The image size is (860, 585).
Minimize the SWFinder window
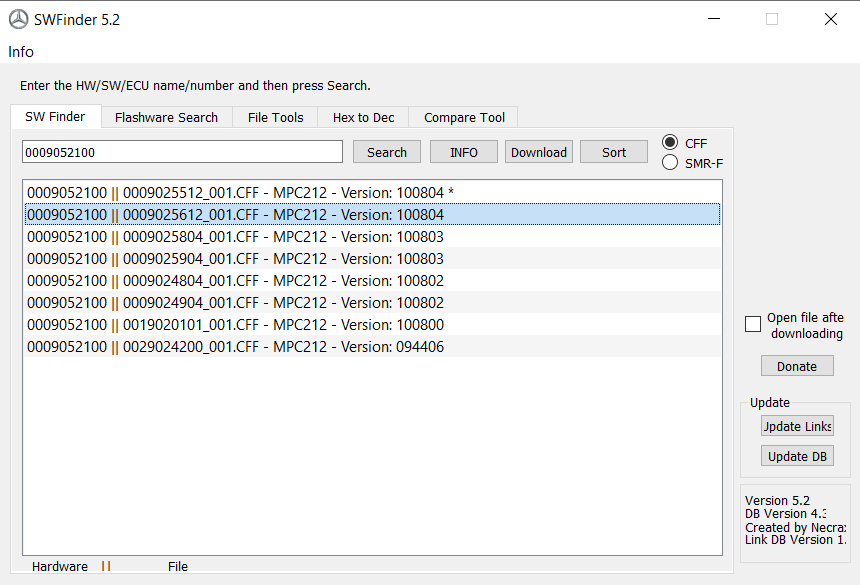point(714,19)
